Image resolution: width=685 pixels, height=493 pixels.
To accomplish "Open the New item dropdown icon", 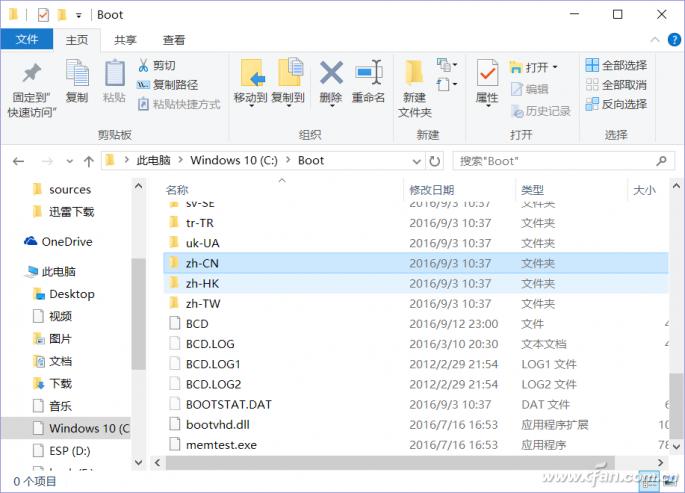I will pos(446,65).
